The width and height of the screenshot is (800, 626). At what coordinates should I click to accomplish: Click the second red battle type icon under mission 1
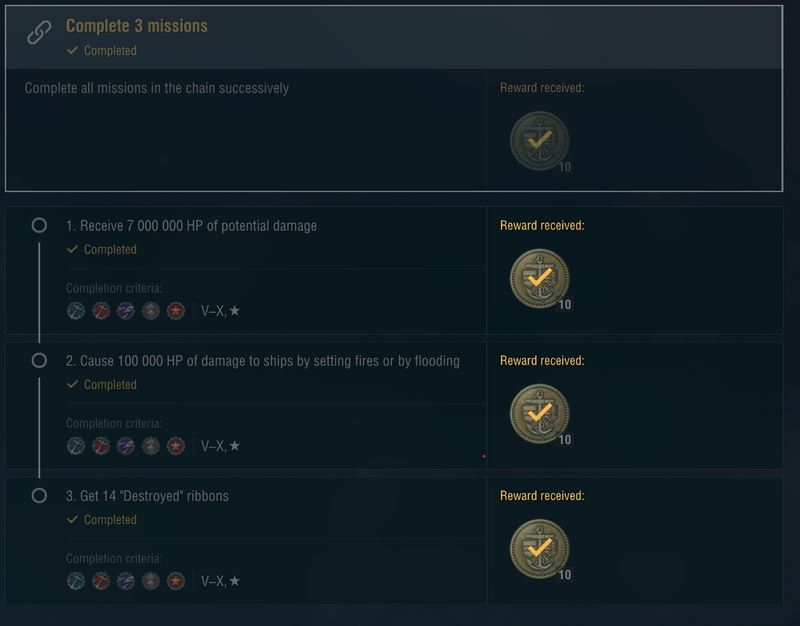pos(101,311)
